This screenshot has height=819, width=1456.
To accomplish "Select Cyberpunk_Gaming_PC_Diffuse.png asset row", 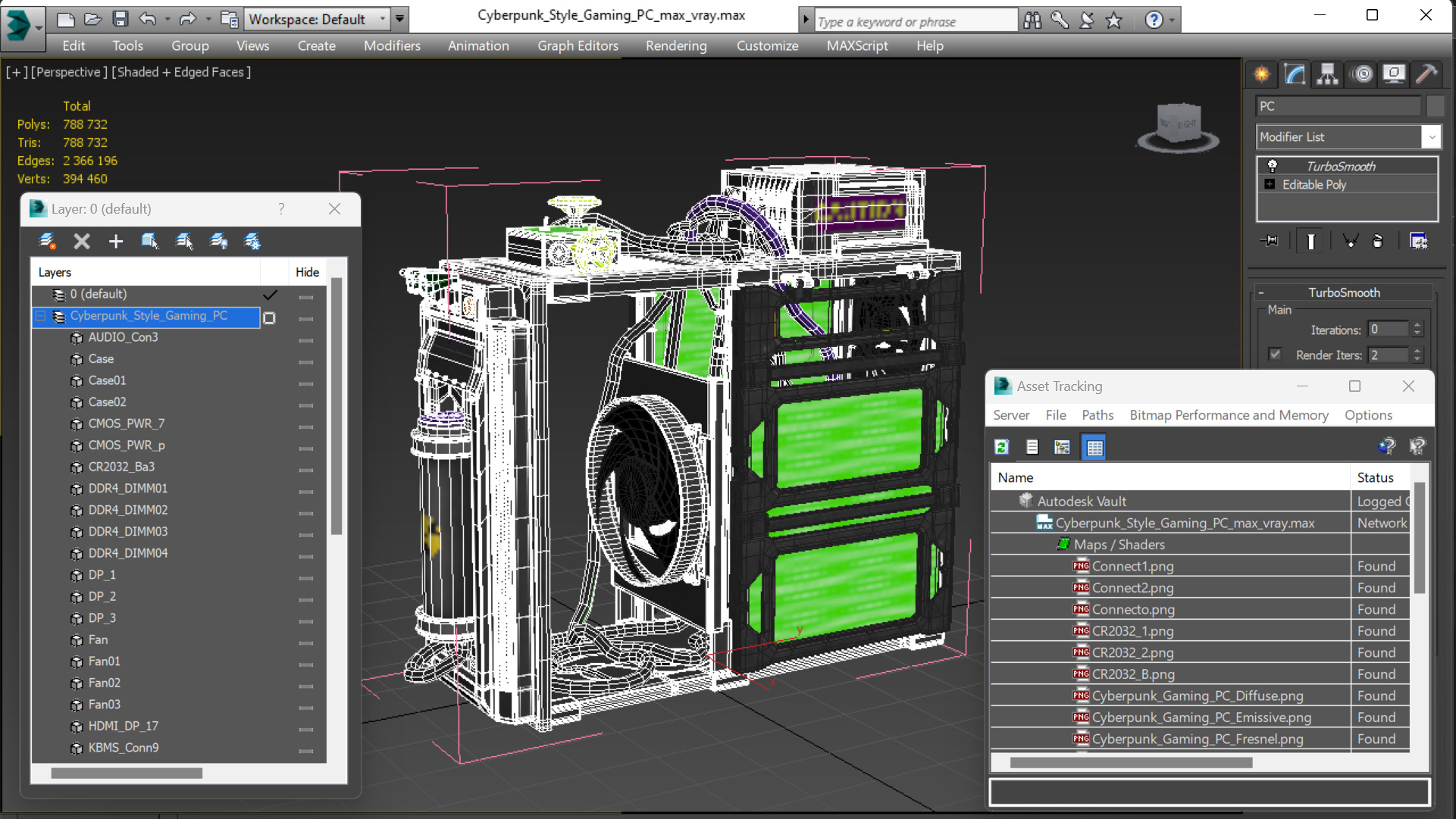I will pyautogui.click(x=1197, y=696).
